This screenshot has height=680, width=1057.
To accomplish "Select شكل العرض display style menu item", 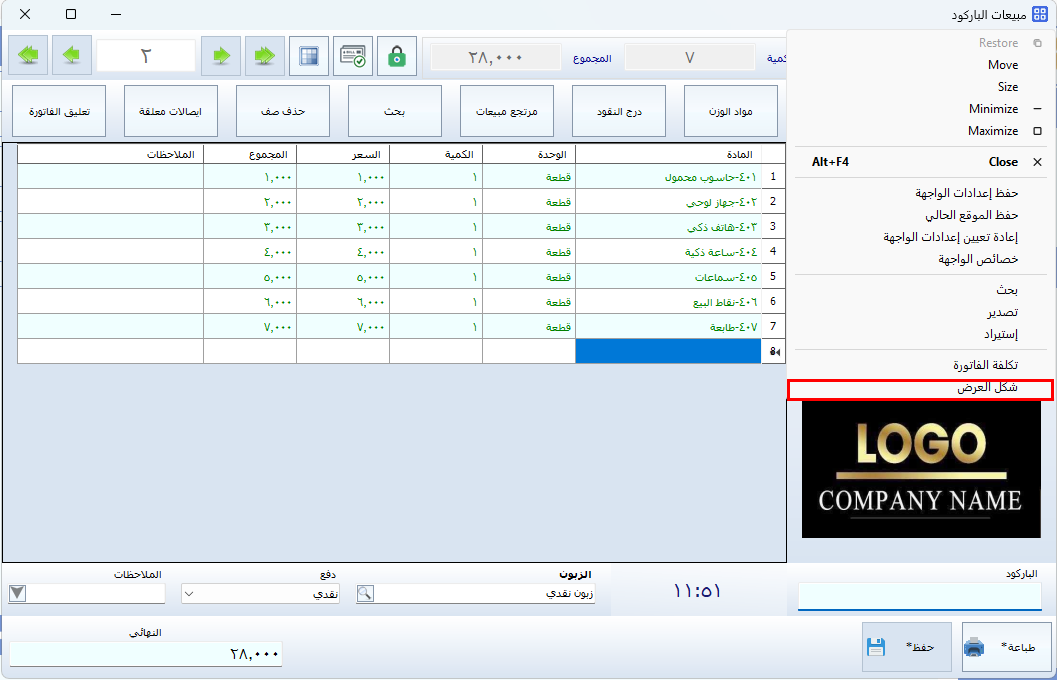I will tap(921, 388).
